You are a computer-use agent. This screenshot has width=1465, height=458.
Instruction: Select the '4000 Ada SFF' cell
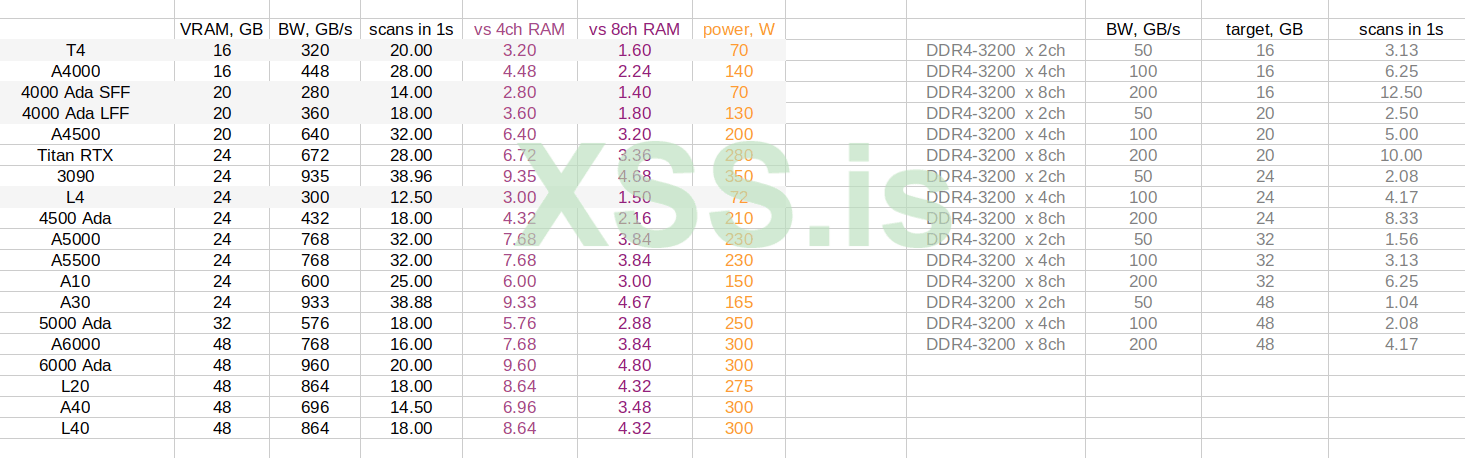75,92
